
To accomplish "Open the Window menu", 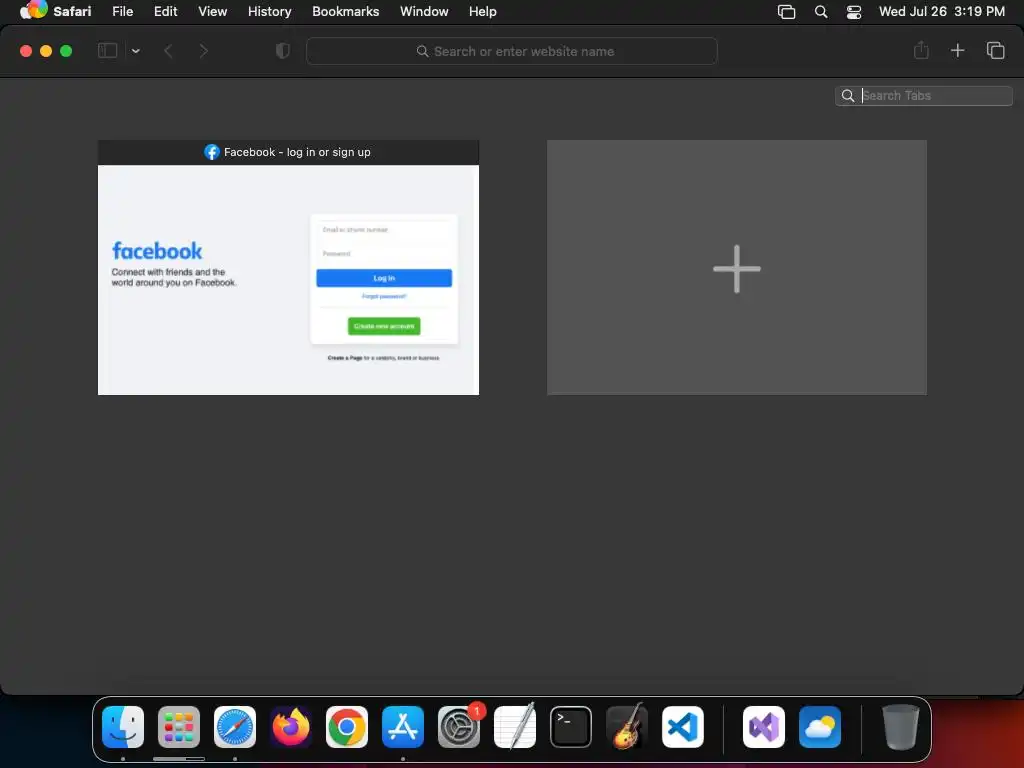I will 424,11.
